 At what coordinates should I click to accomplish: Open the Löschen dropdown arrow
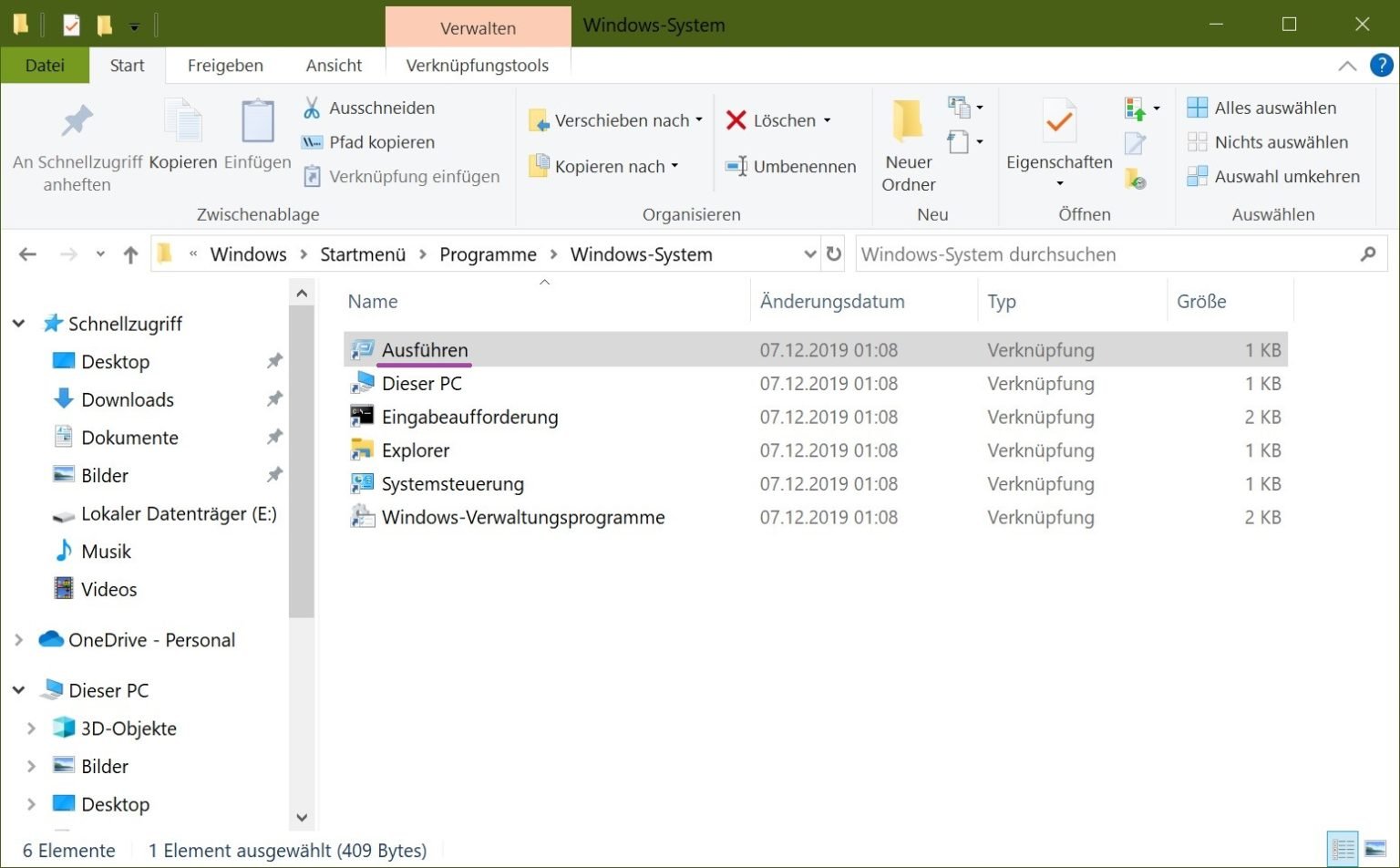click(828, 119)
